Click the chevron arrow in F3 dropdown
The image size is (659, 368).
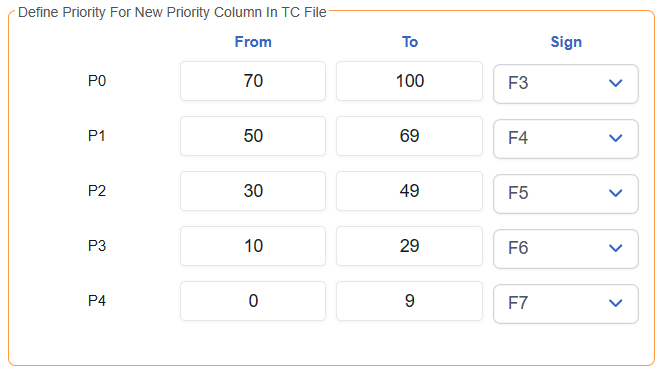[616, 83]
